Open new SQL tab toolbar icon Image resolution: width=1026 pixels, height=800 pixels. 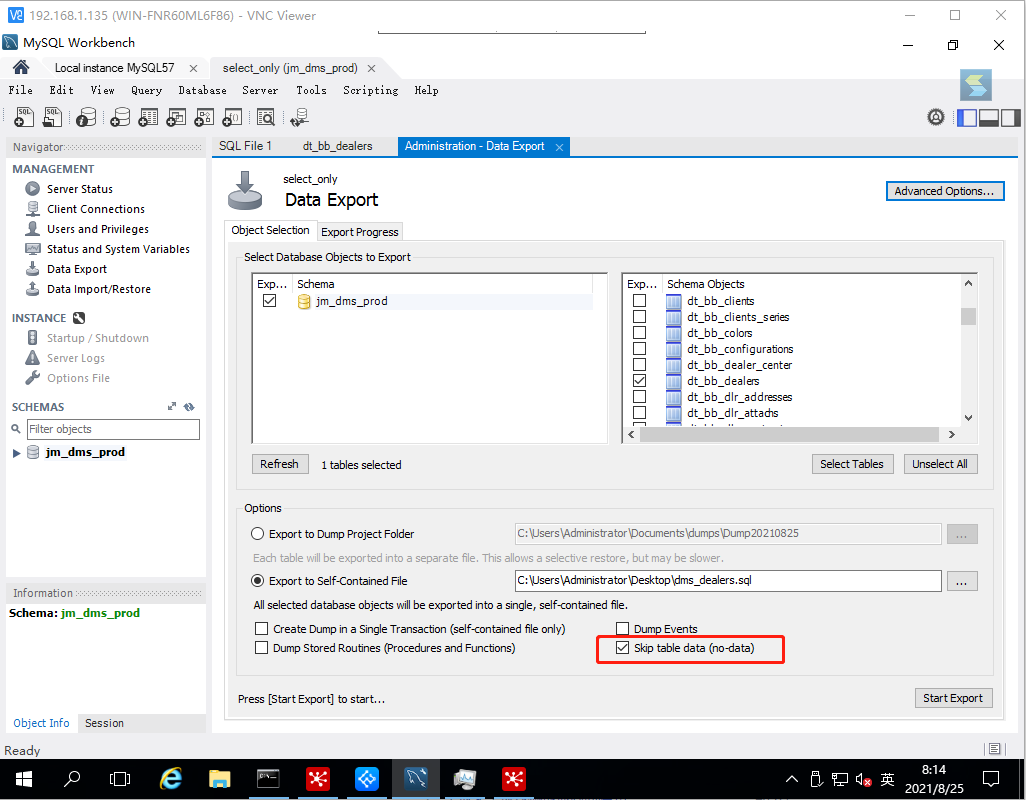click(24, 117)
